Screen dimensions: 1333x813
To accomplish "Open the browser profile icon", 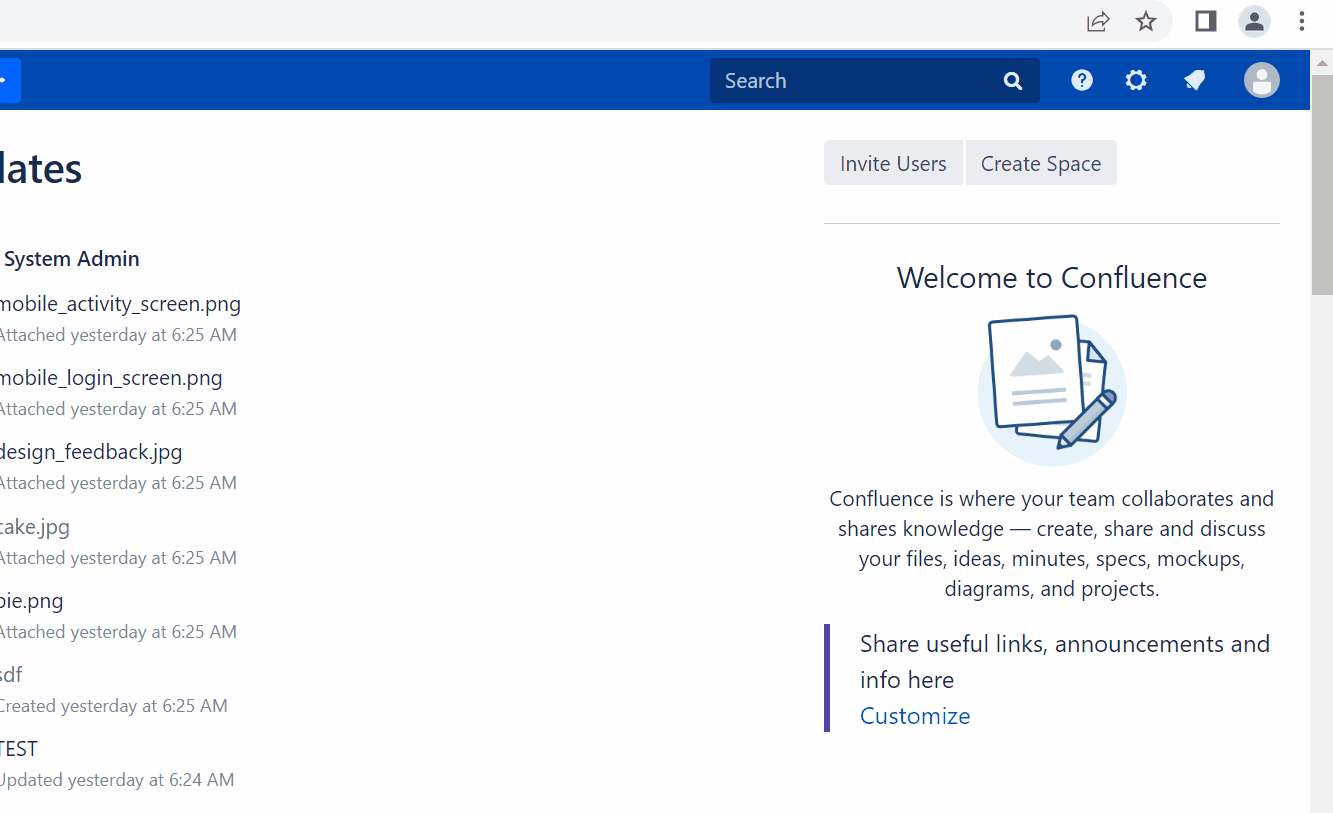I will point(1253,21).
